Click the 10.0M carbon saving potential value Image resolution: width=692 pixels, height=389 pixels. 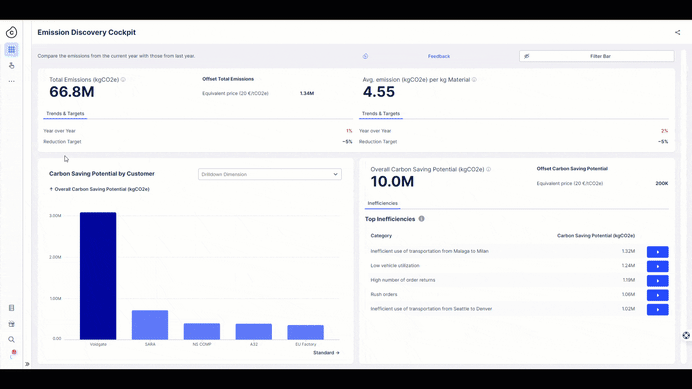point(392,181)
